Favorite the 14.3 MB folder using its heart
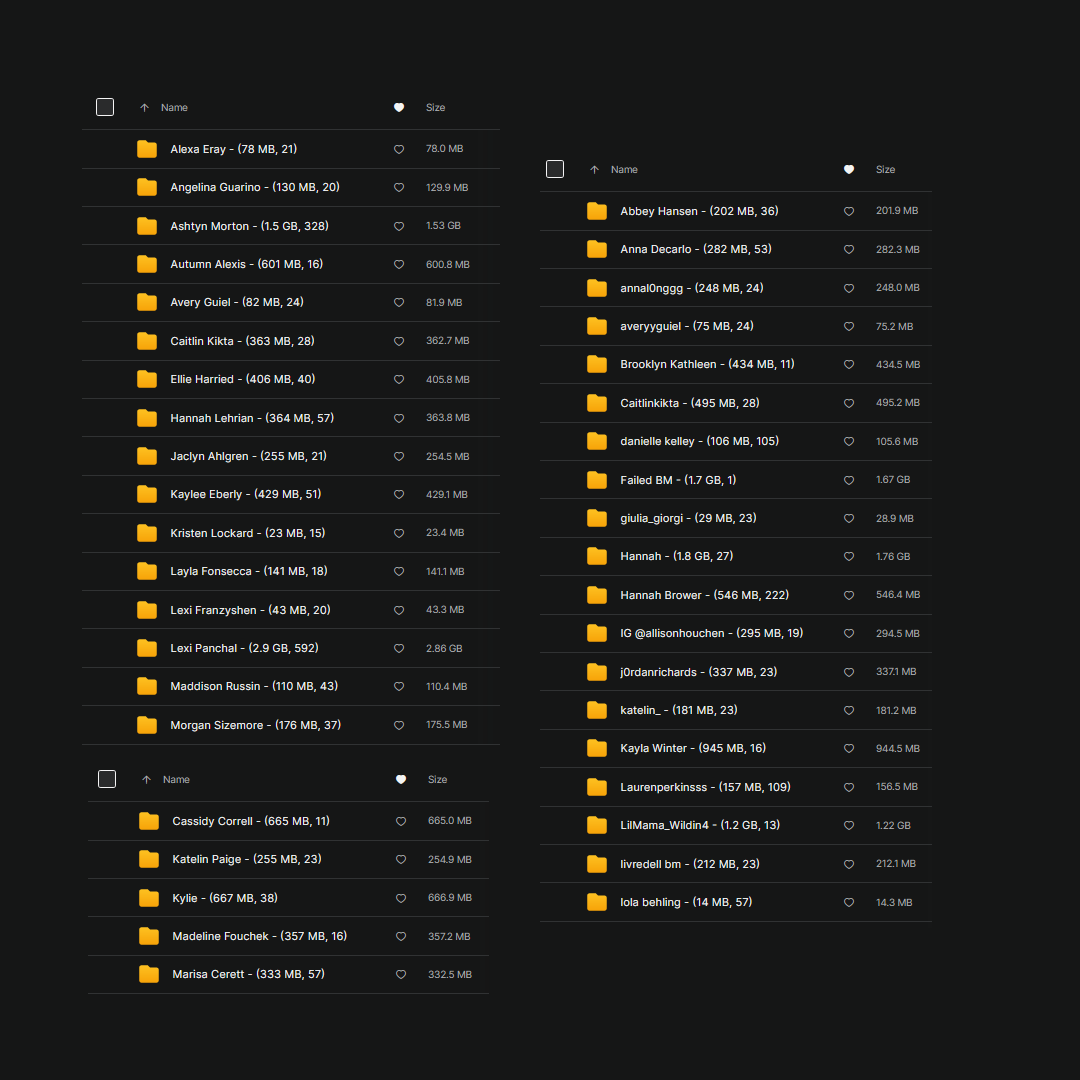 point(849,903)
